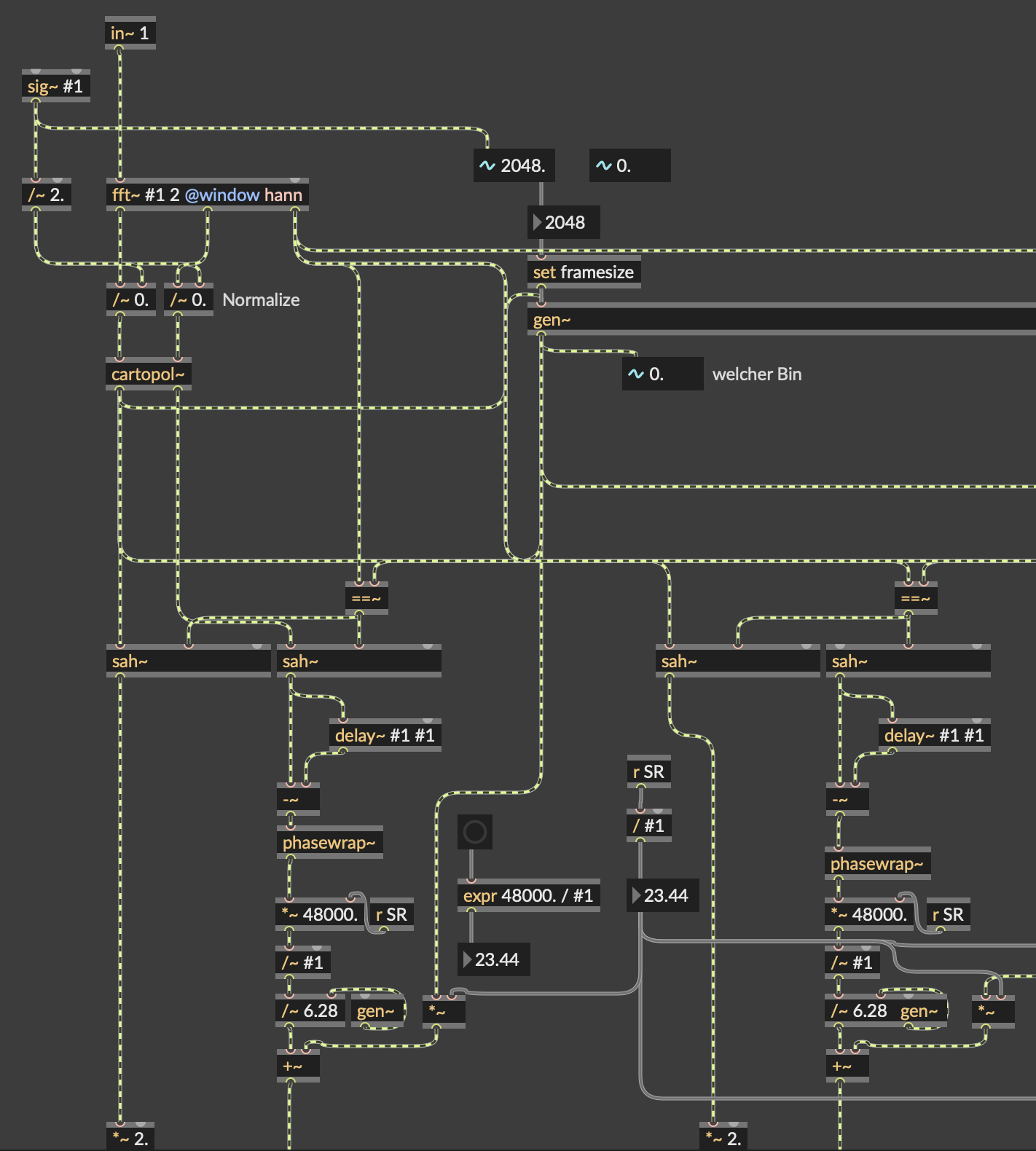Select the 'fft~ #1 2 @window hann' object
Screen dimensions: 1036x1151
207,195
